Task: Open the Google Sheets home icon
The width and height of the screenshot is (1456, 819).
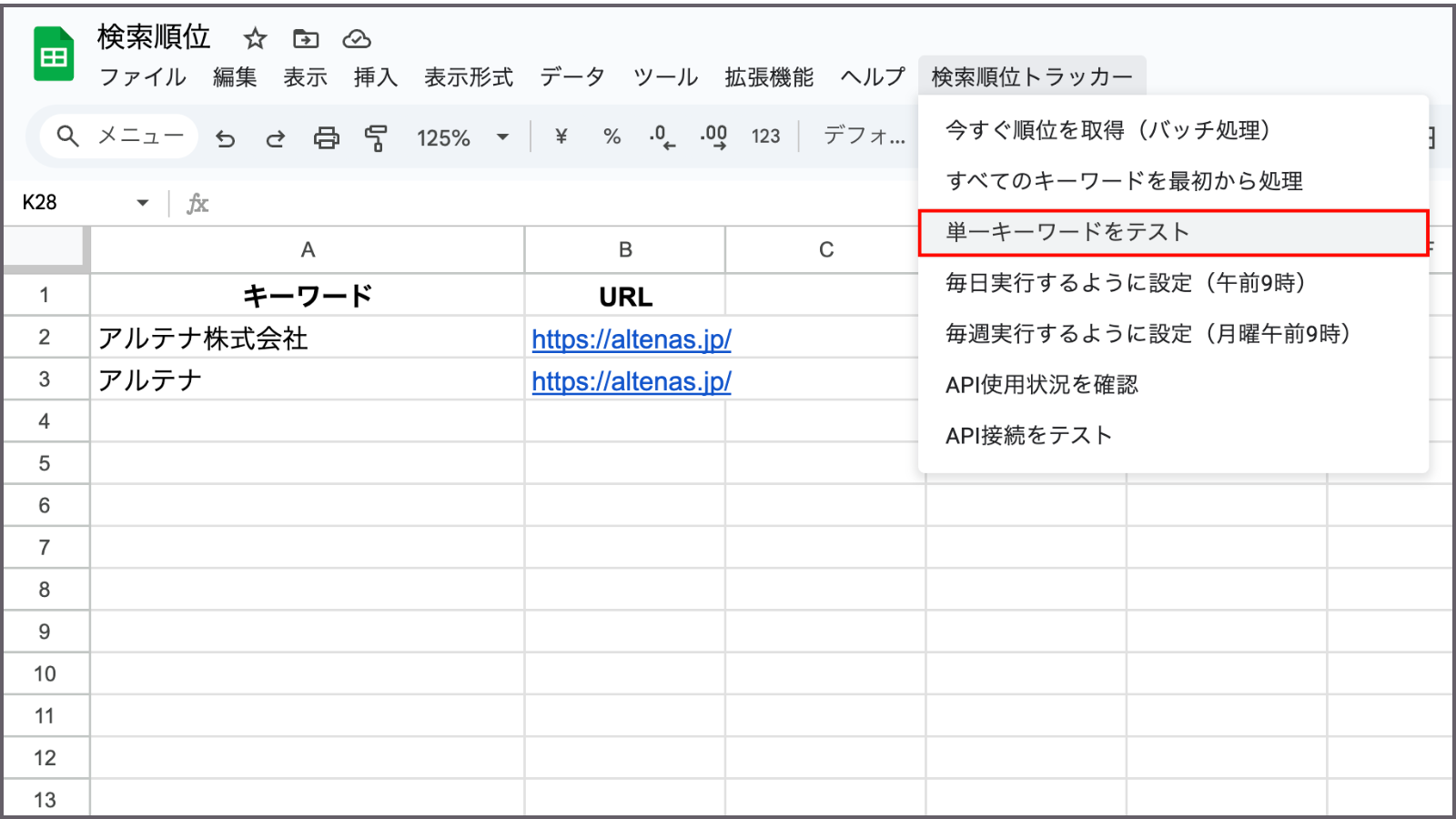Action: click(54, 55)
